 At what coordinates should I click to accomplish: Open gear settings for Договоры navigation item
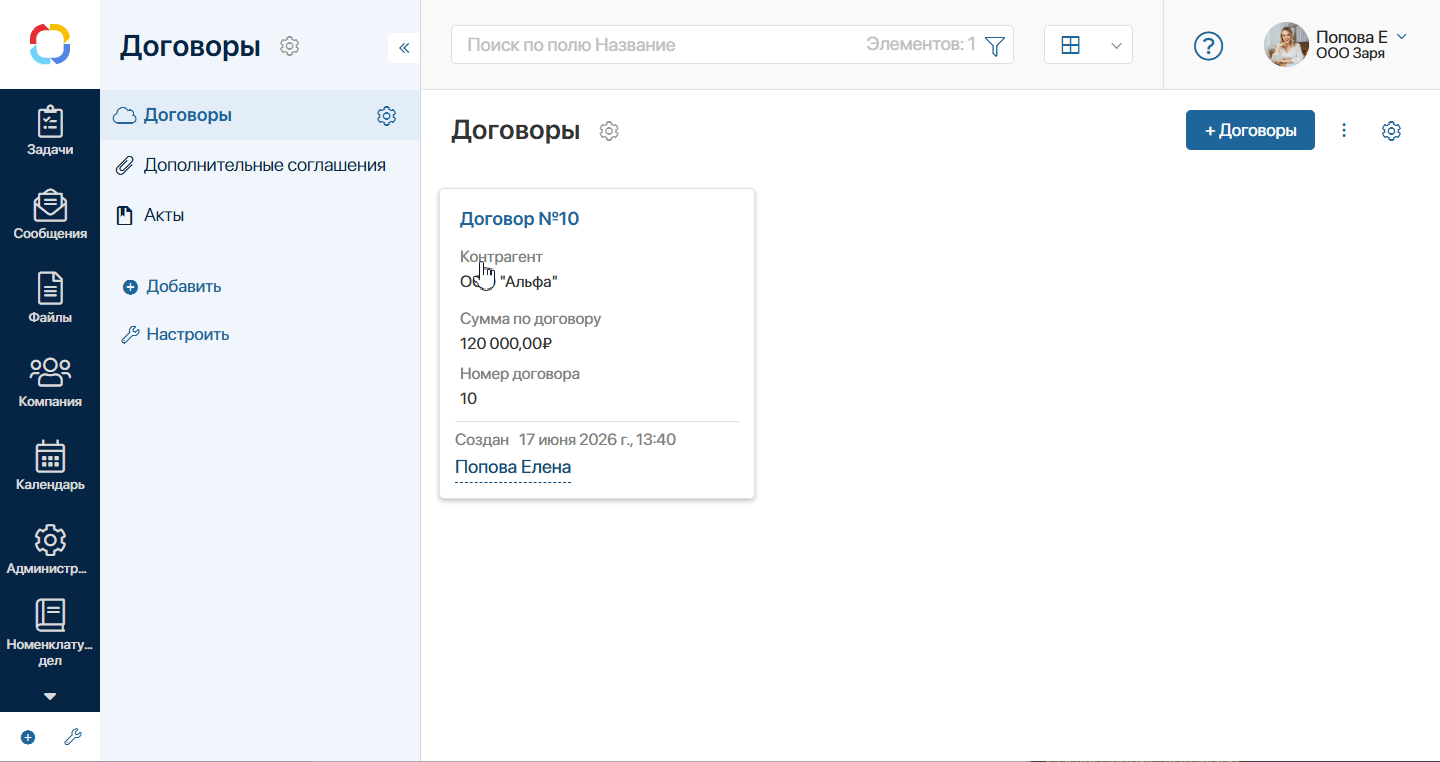click(386, 116)
